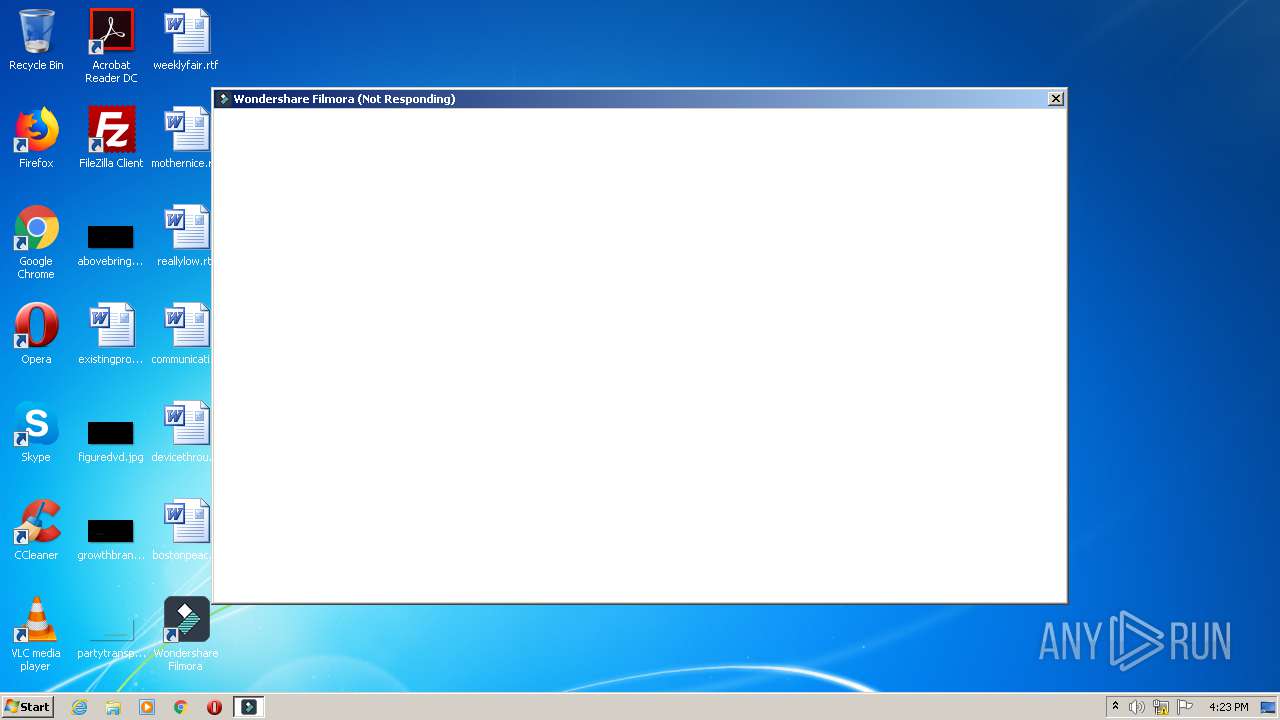Open the Recycle Bin desktop icon
The width and height of the screenshot is (1280, 720).
36,40
